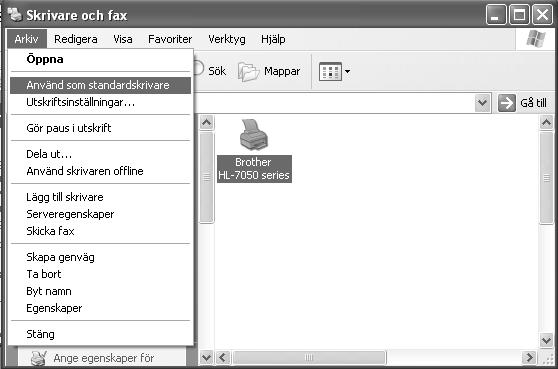The height and width of the screenshot is (369, 558).
Task: Click the side panel scrollbar down arrow
Action: 206,357
